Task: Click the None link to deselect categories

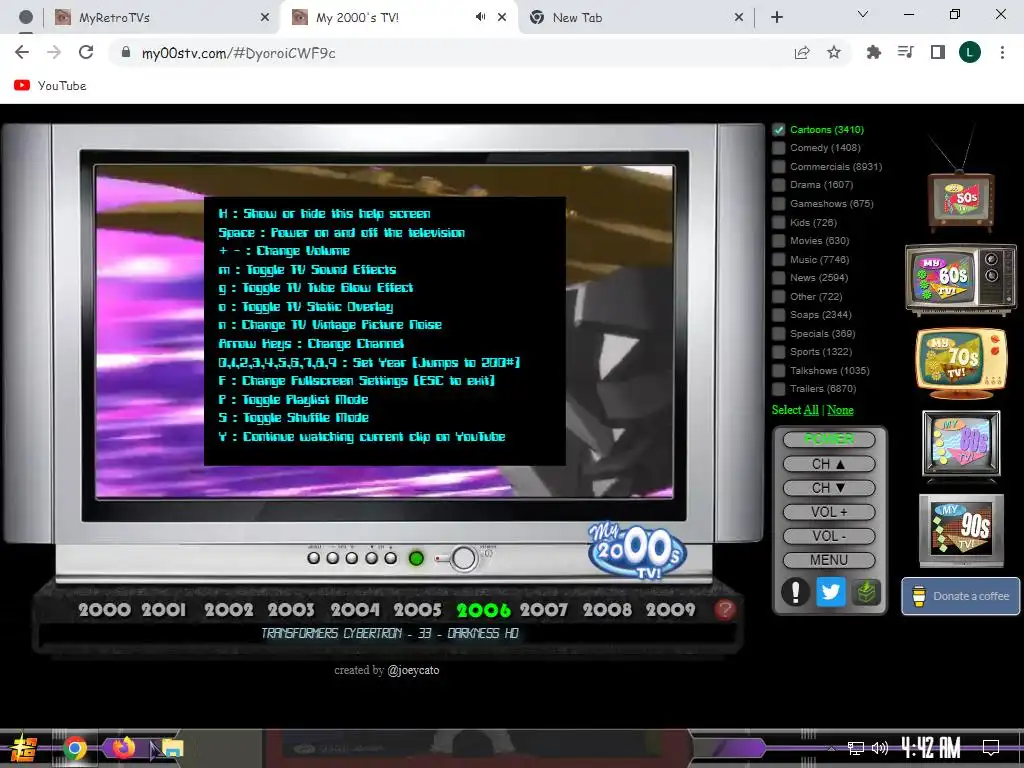Action: pyautogui.click(x=840, y=410)
